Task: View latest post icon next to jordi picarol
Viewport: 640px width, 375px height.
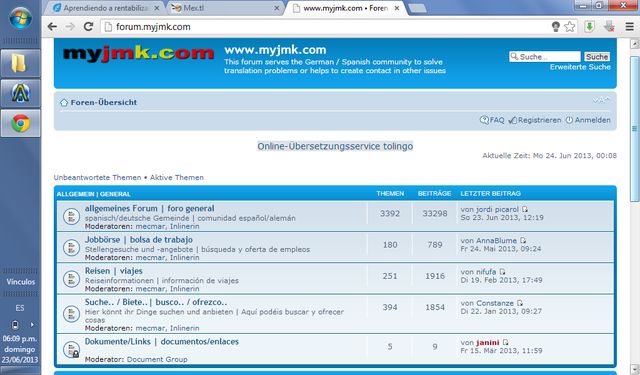Action: [x=524, y=209]
